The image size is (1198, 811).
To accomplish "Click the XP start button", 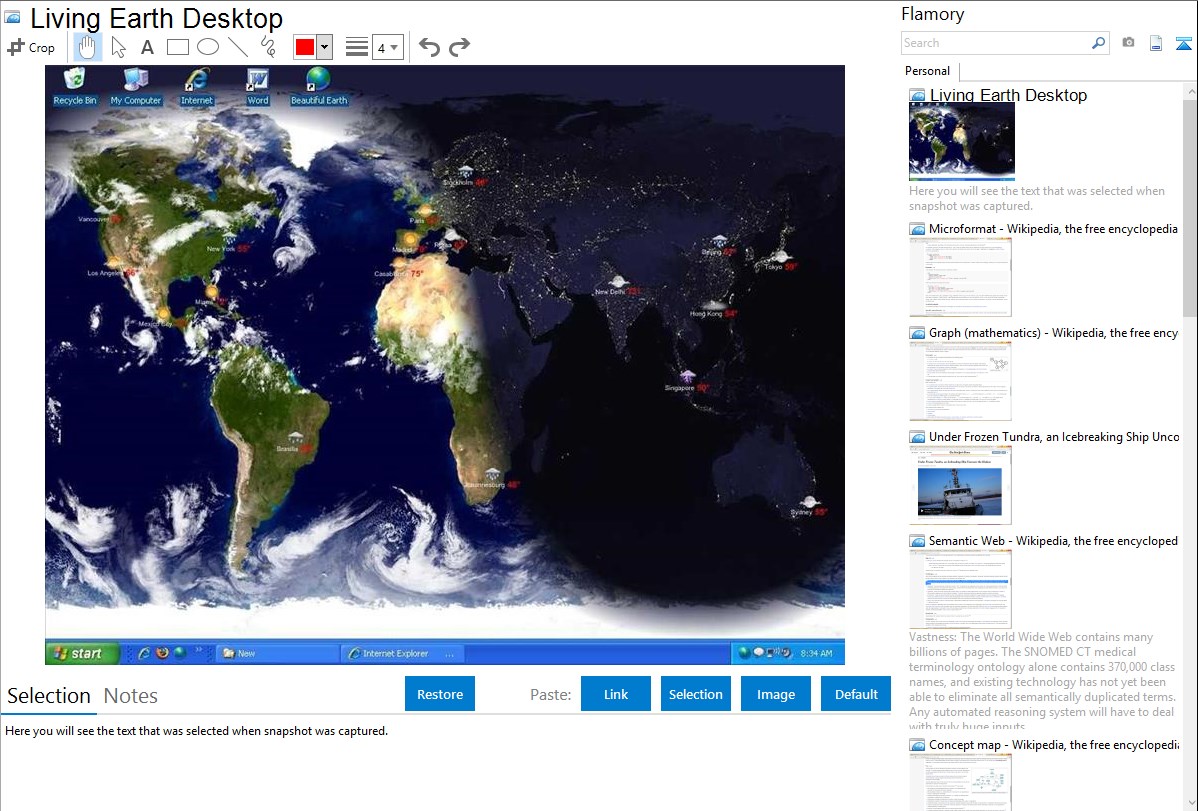I will (83, 653).
